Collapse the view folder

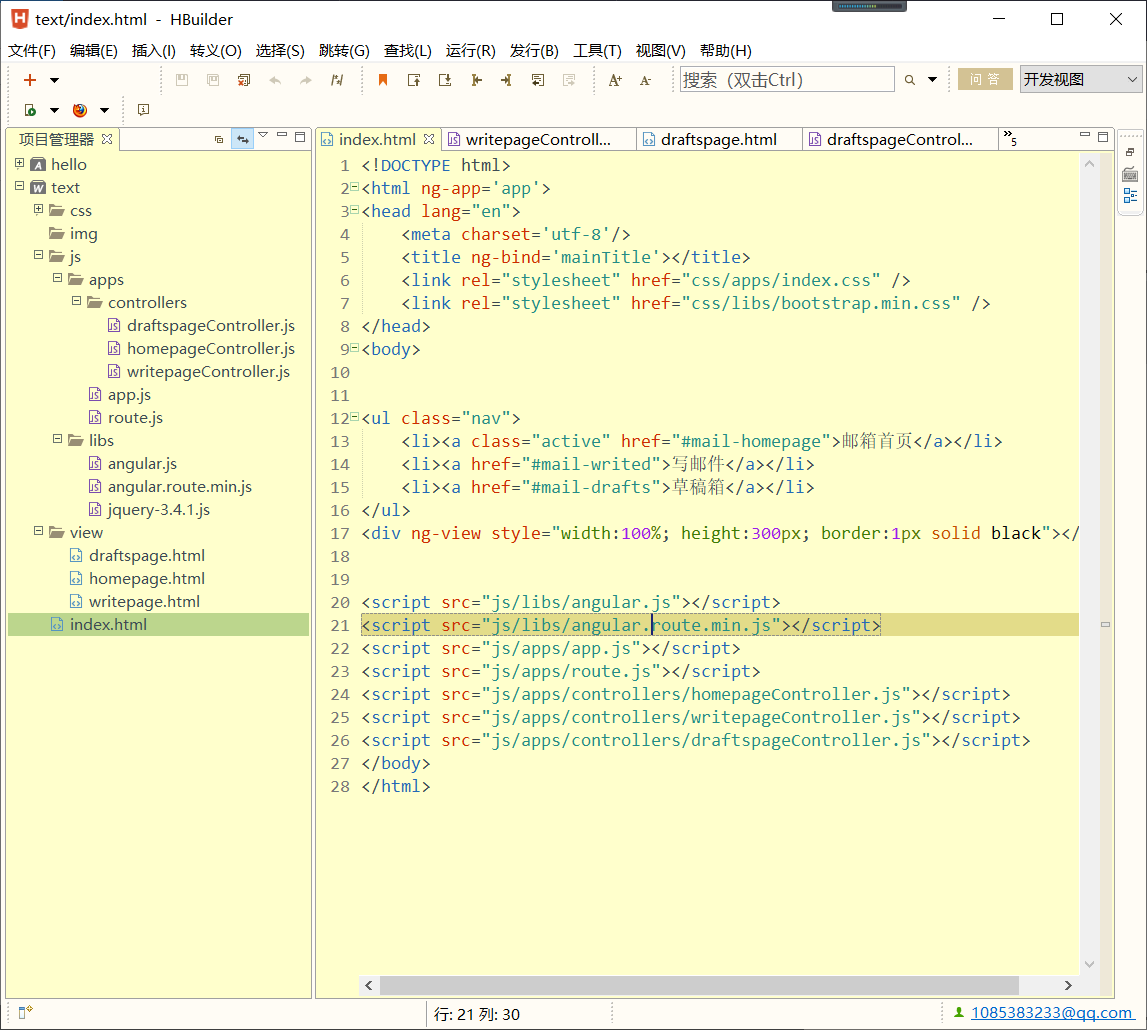point(39,531)
